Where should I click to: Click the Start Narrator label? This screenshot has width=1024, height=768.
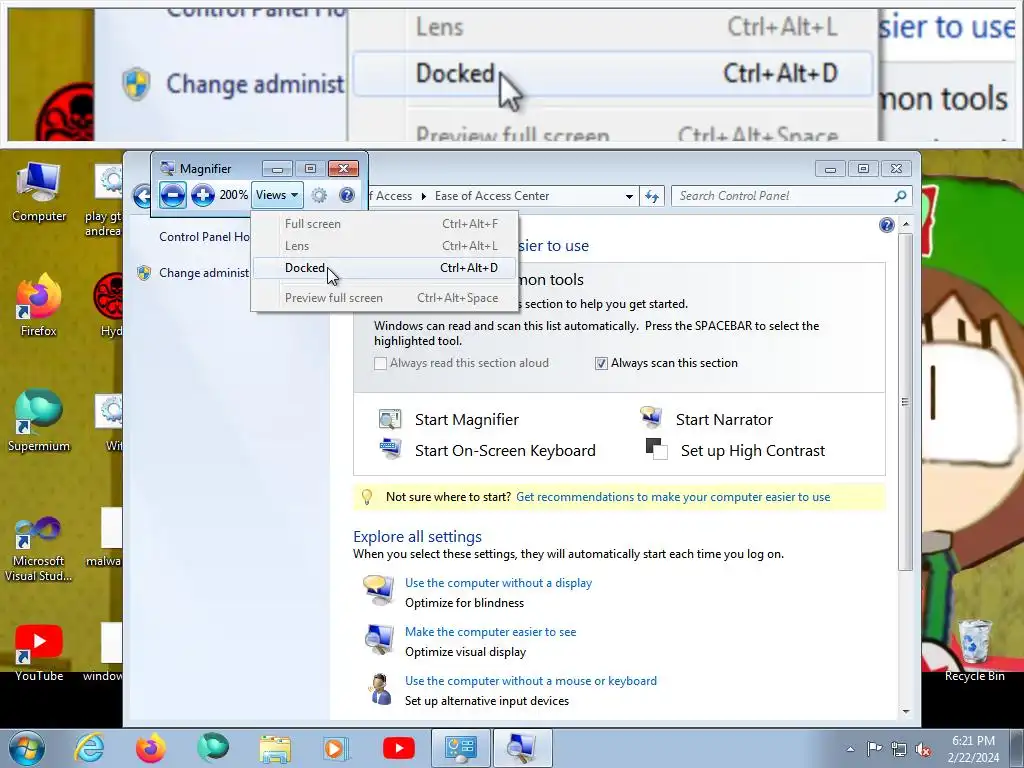pos(724,420)
